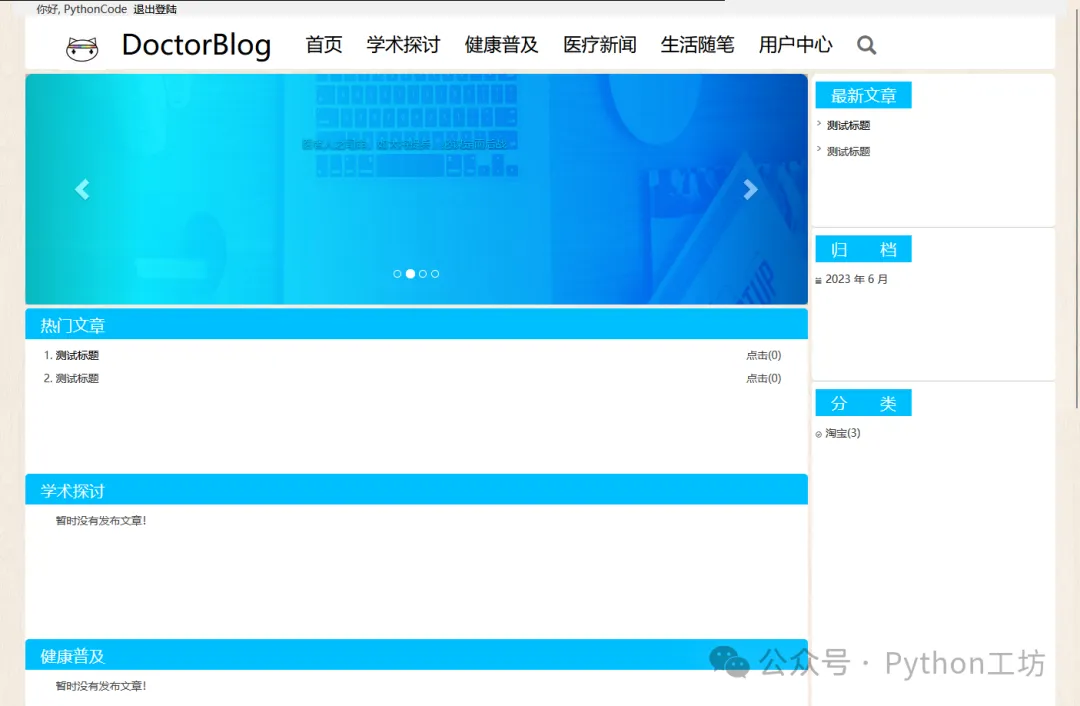The width and height of the screenshot is (1080, 706).
Task: Open the 生活随笔 nav item
Action: pos(698,45)
